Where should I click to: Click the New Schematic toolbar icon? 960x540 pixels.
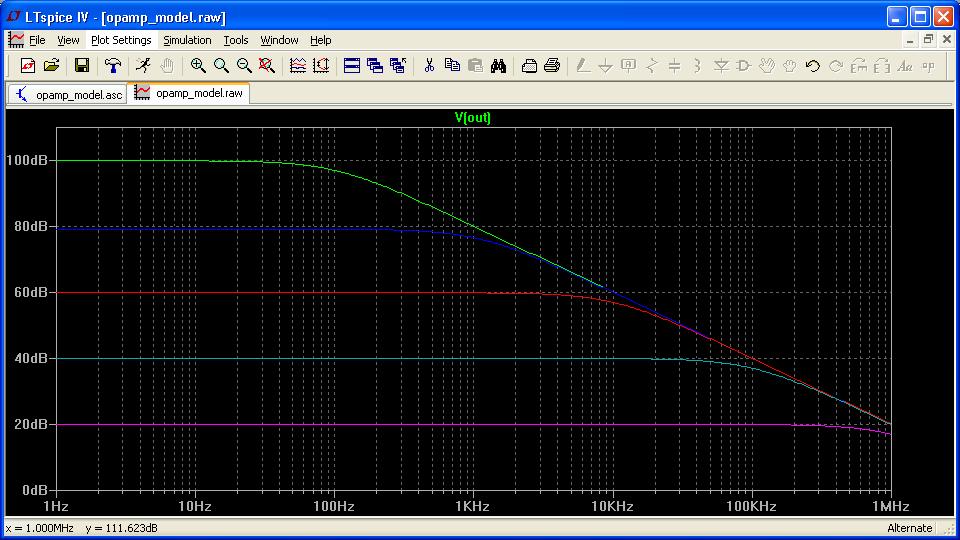point(28,66)
